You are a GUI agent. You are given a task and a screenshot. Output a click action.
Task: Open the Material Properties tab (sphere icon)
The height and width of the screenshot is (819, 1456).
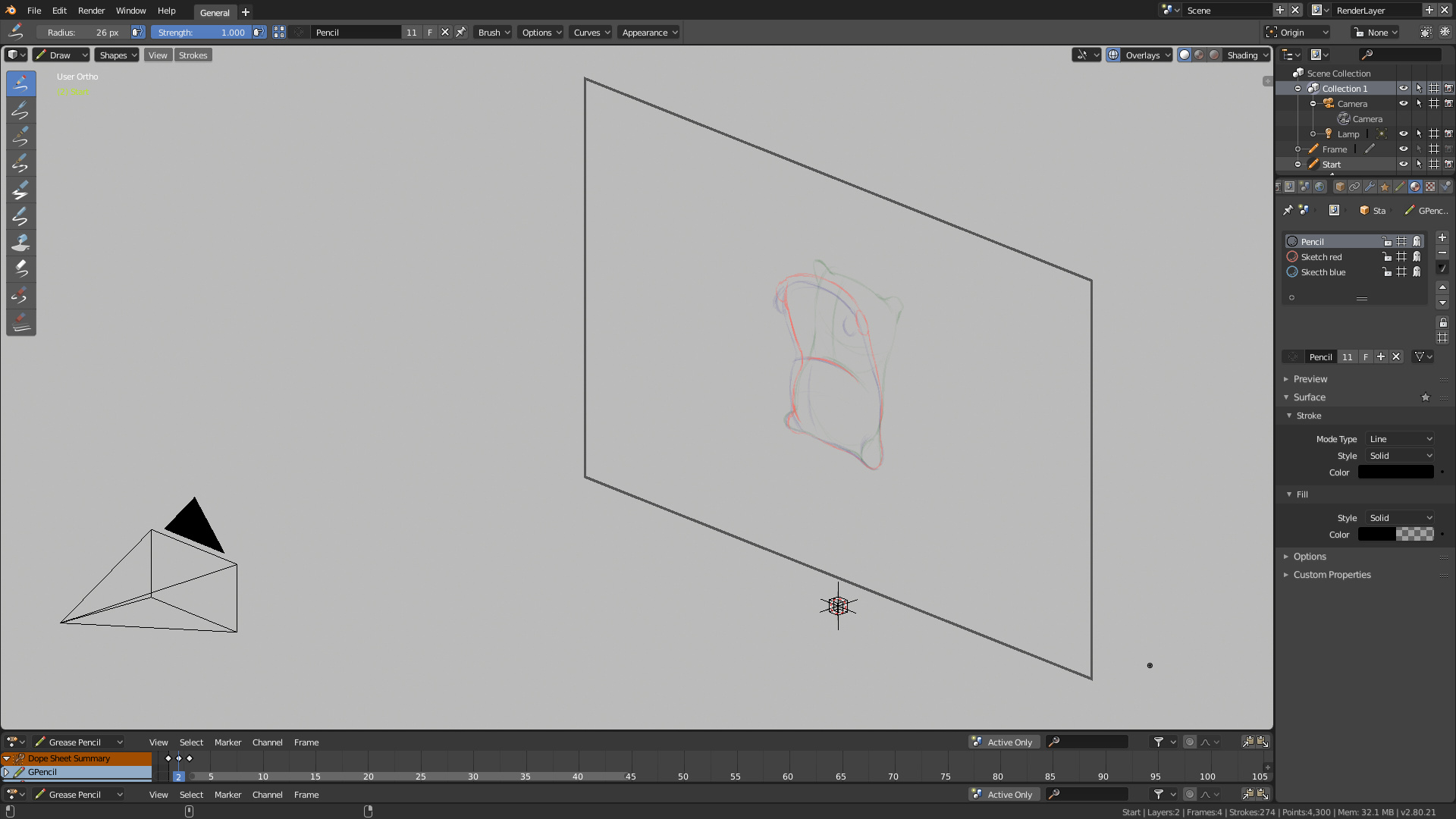coord(1415,187)
